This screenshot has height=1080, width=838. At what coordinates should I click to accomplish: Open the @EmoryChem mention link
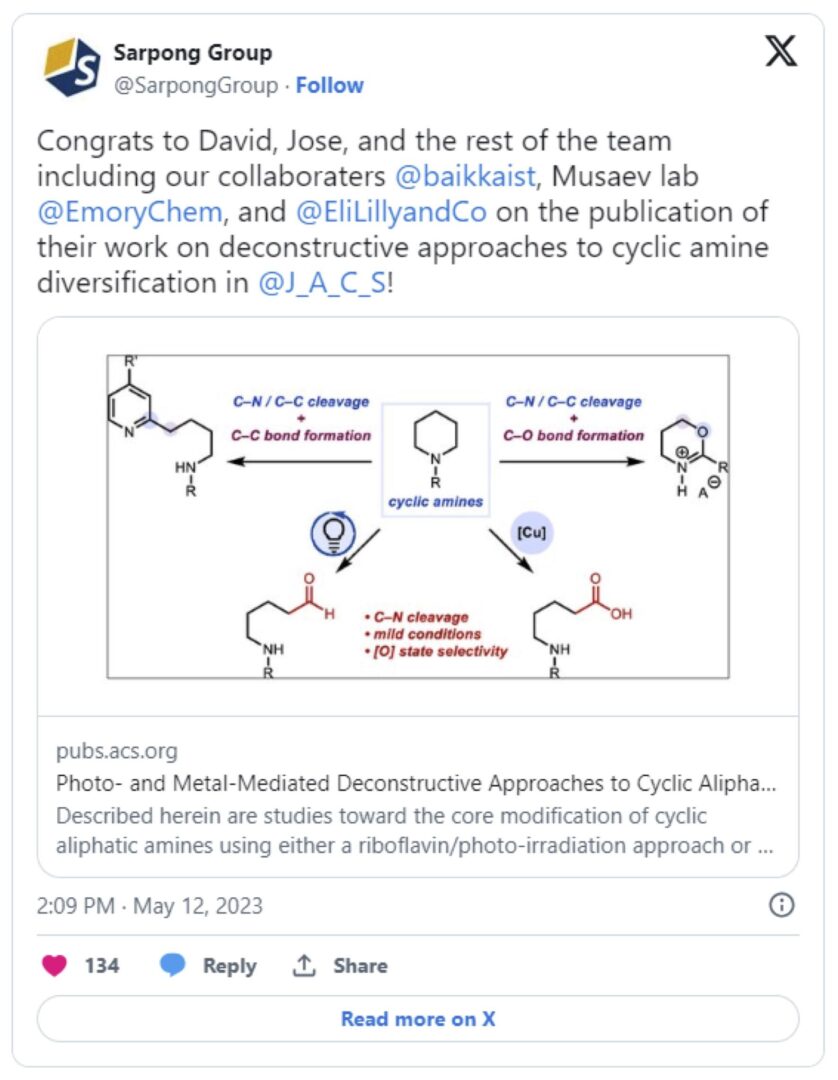click(130, 211)
